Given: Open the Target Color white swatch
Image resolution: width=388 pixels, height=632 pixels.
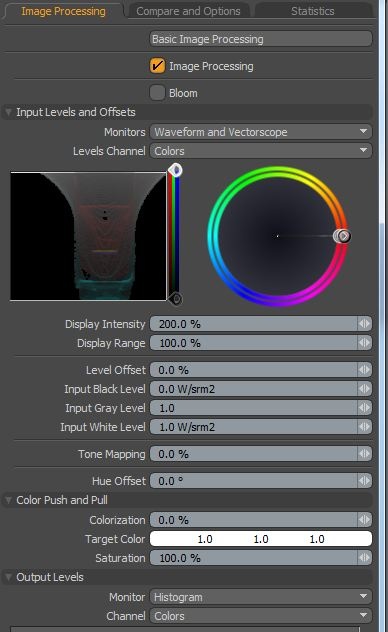Looking at the screenshot, I should (261, 539).
